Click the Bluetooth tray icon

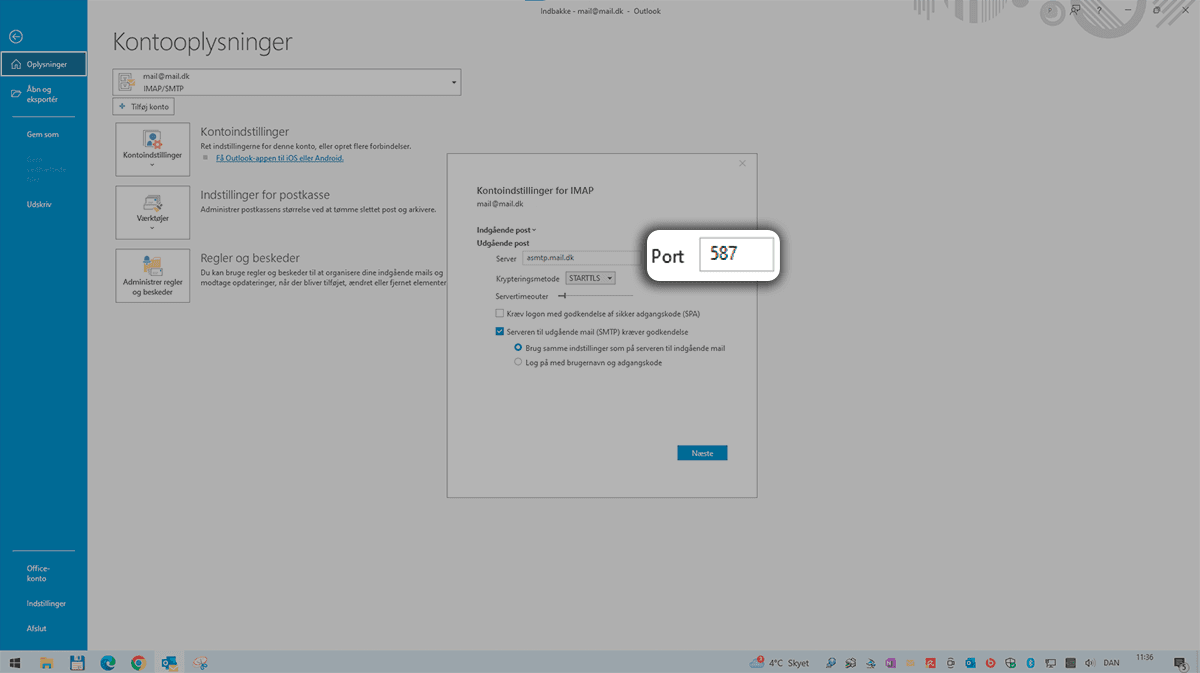1029,663
